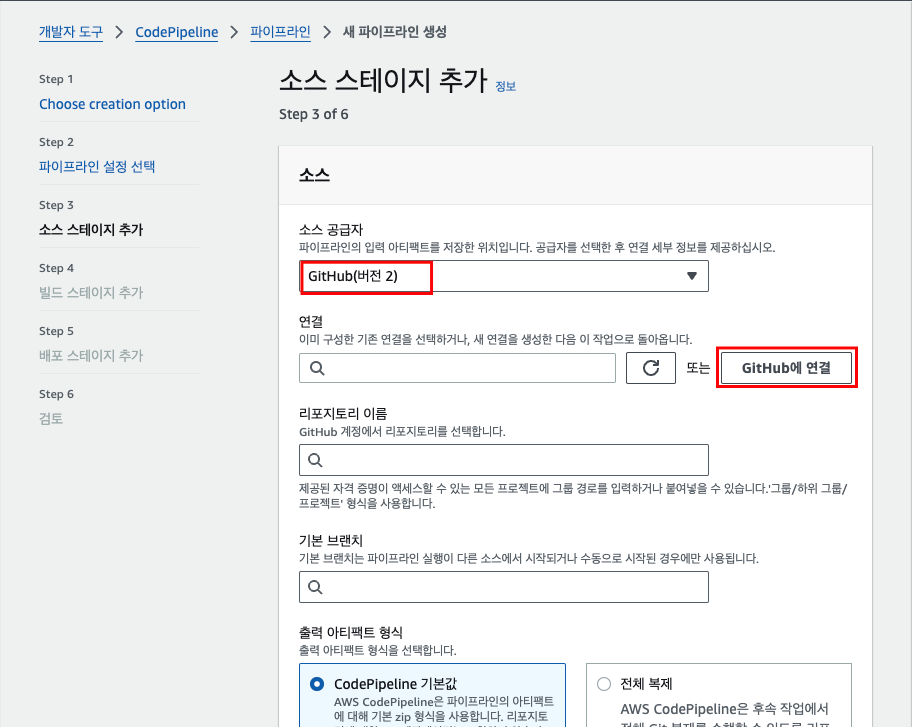This screenshot has width=912, height=727.
Task: Click the Step 3 of 6 text
Action: click(314, 114)
